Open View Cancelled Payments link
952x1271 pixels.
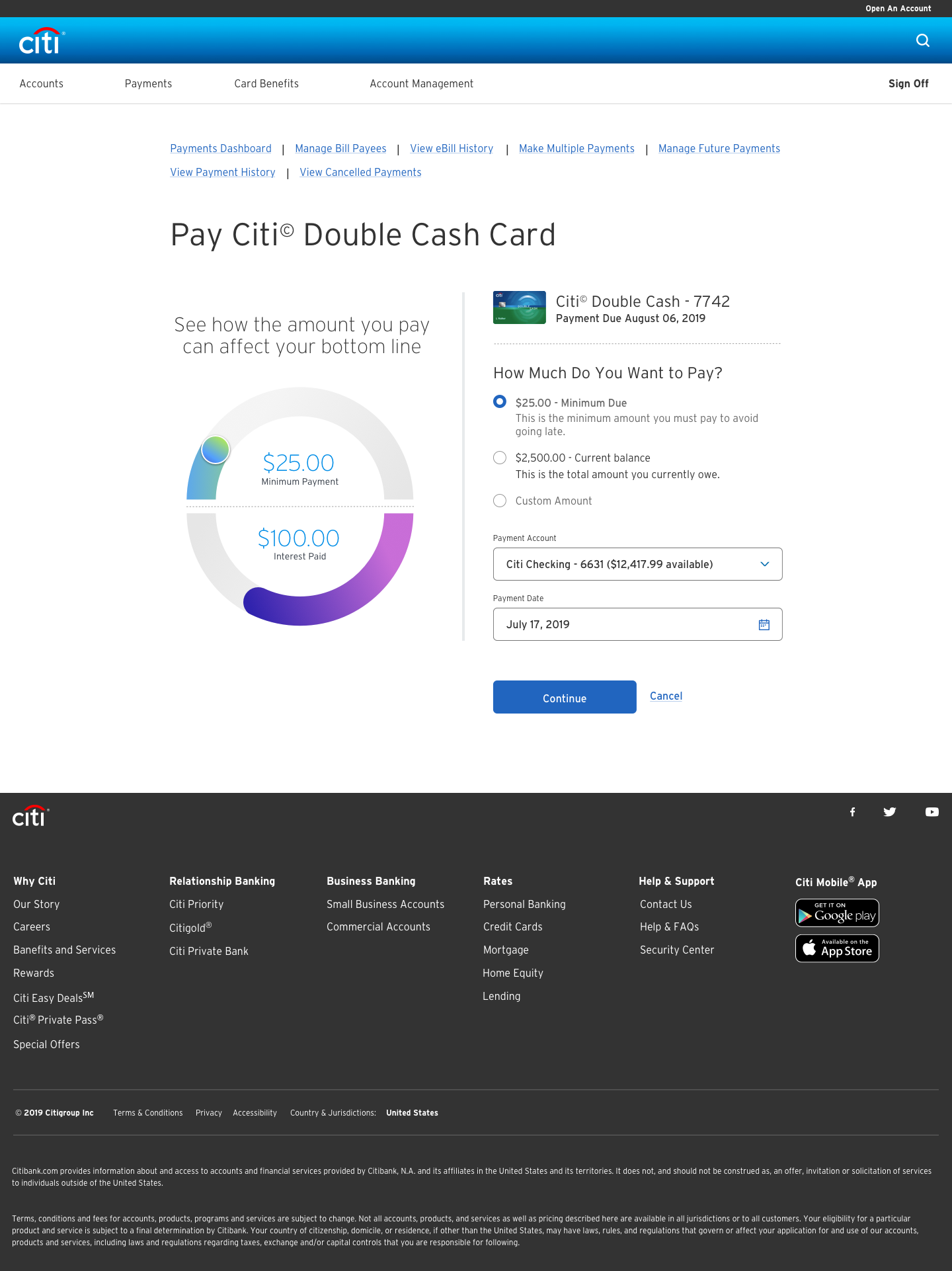click(x=360, y=172)
